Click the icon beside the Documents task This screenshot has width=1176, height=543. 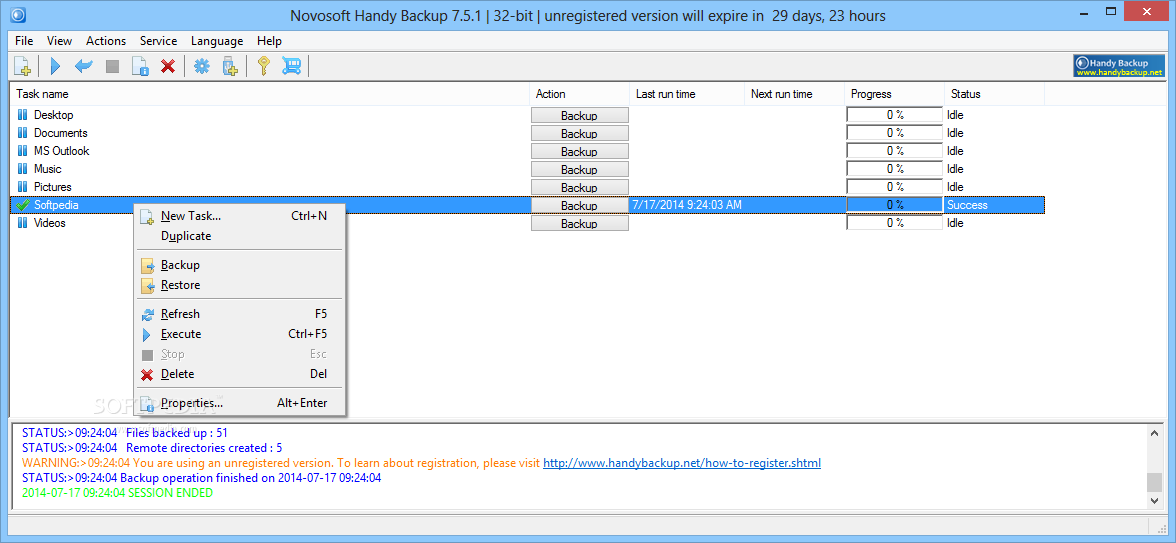coord(22,133)
